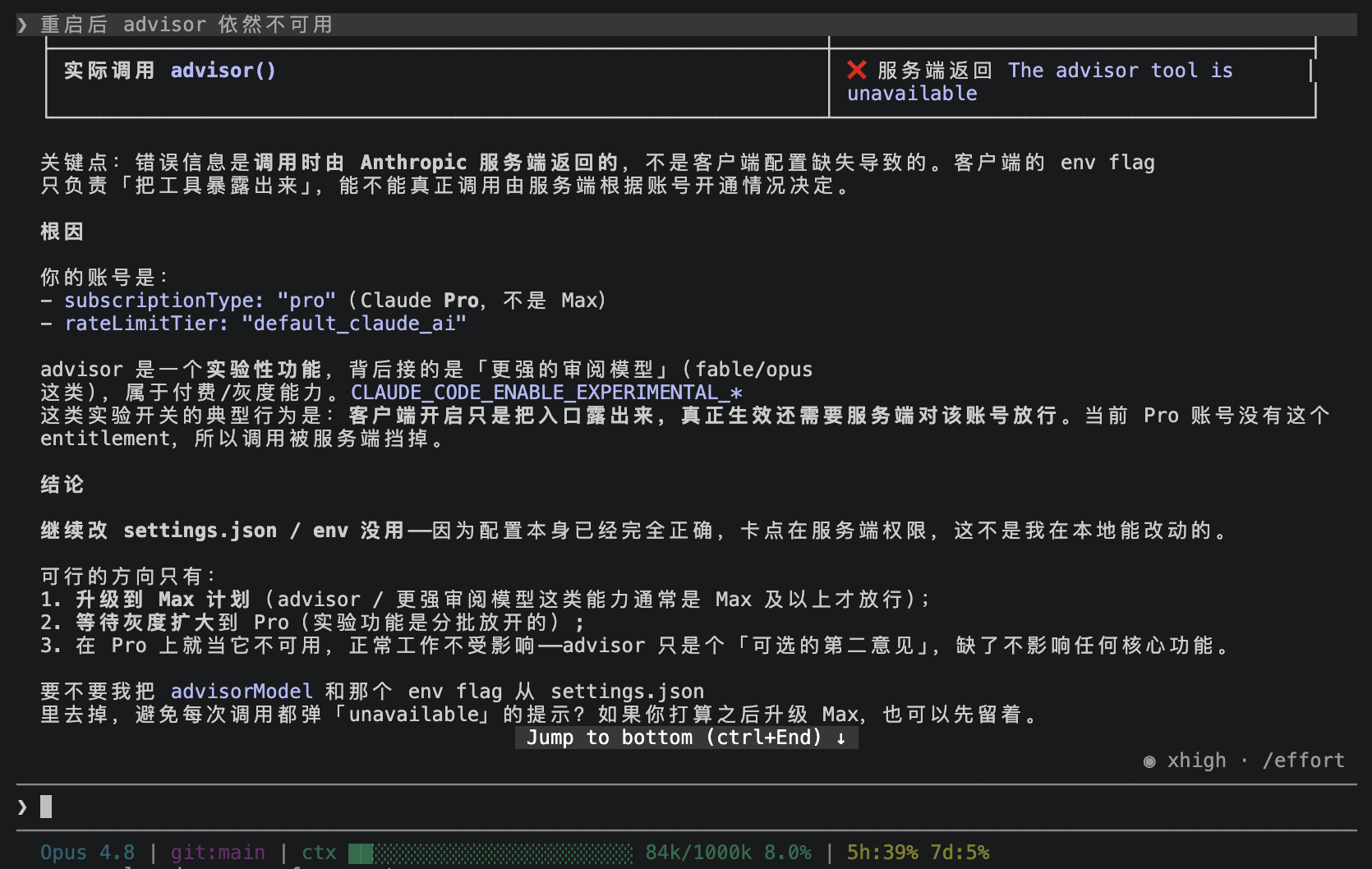Click option 1 升级到 Max 计划
The height and width of the screenshot is (869, 1372).
163,600
